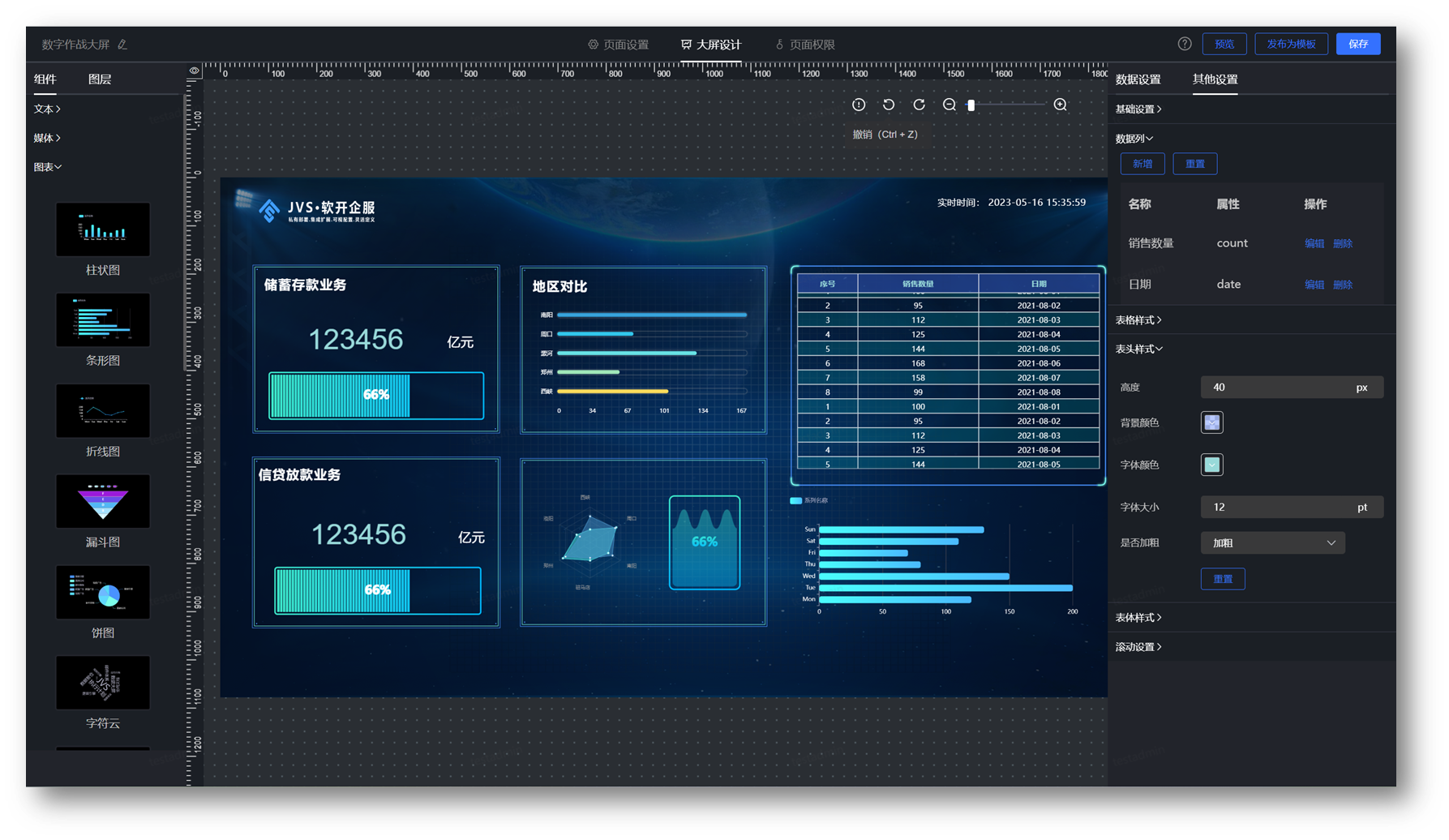1449x840 pixels.
Task: Collapse the 数据列 section
Action: click(x=1134, y=138)
